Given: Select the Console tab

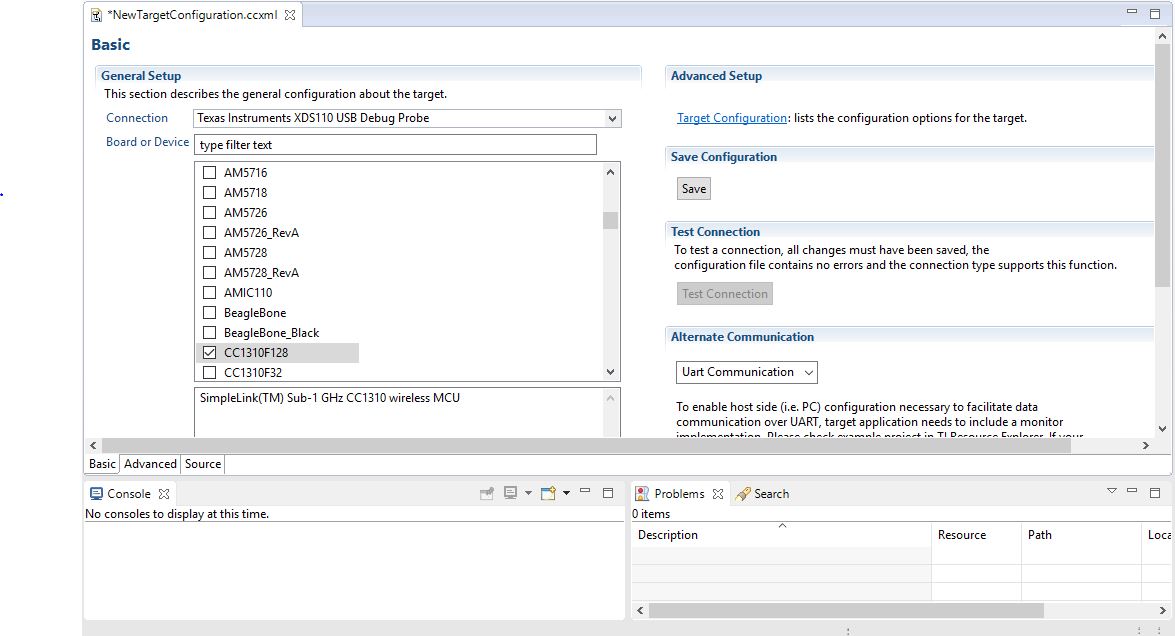Looking at the screenshot, I should [x=130, y=494].
